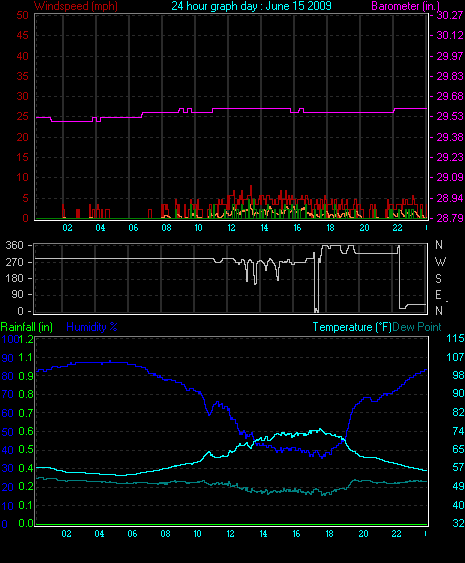This screenshot has width=465, height=563.
Task: Select the 30.12 barometer scale value
Action: pyautogui.click(x=450, y=36)
